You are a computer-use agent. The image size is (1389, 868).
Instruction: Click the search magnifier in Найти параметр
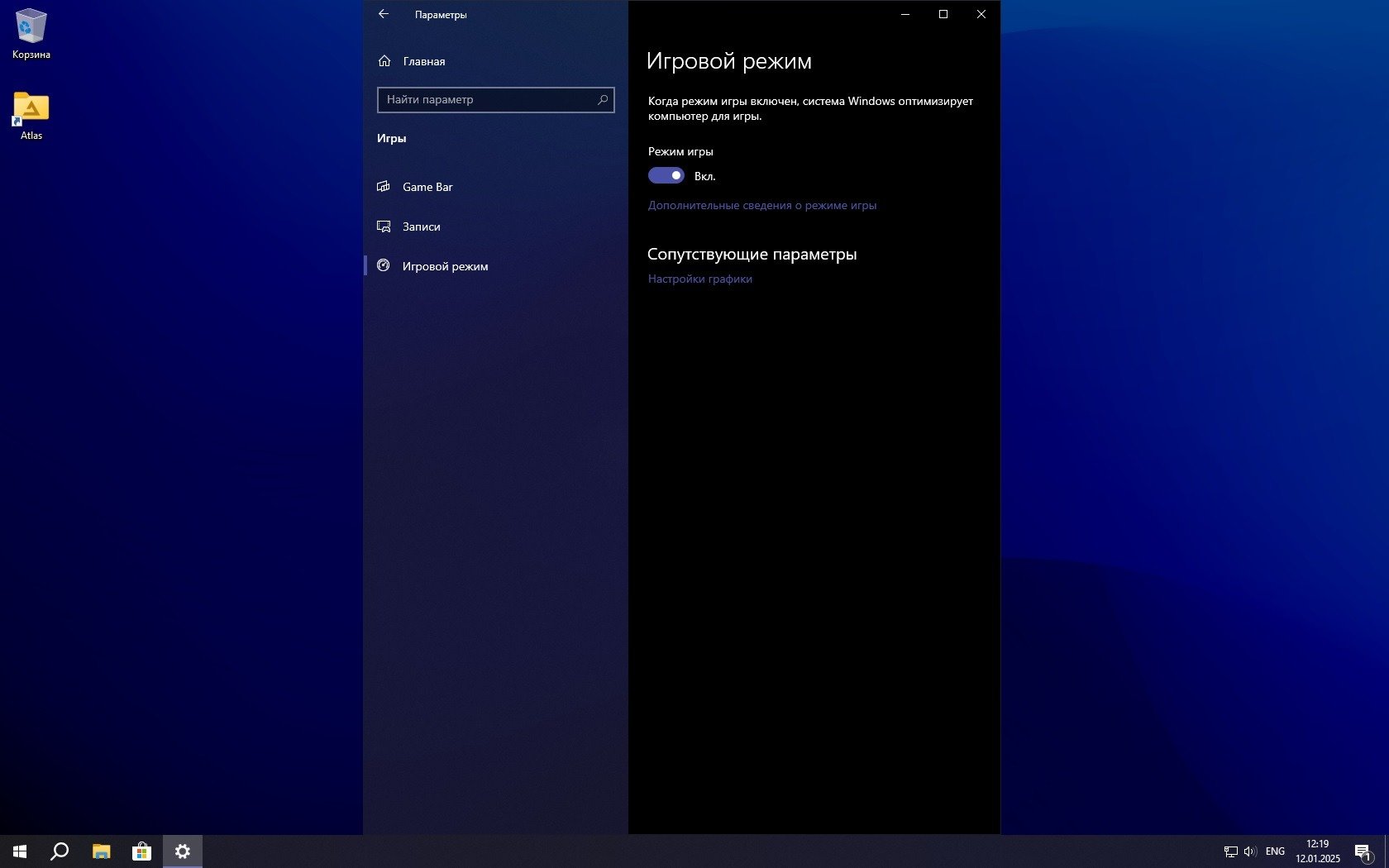[x=603, y=100]
